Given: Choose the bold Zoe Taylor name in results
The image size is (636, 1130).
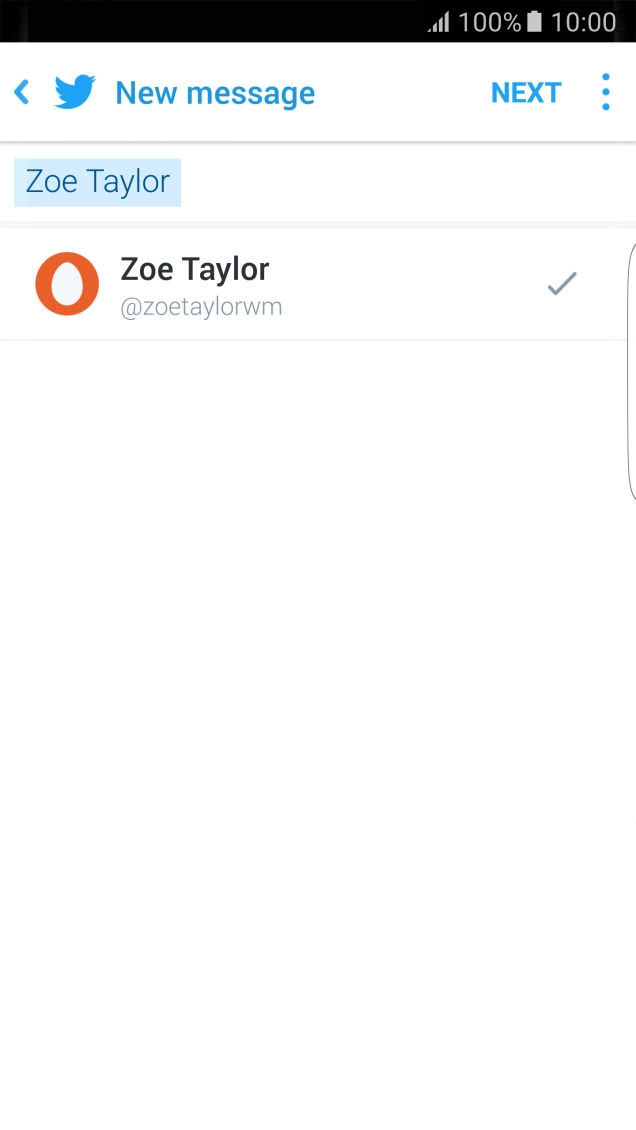Looking at the screenshot, I should pyautogui.click(x=195, y=269).
